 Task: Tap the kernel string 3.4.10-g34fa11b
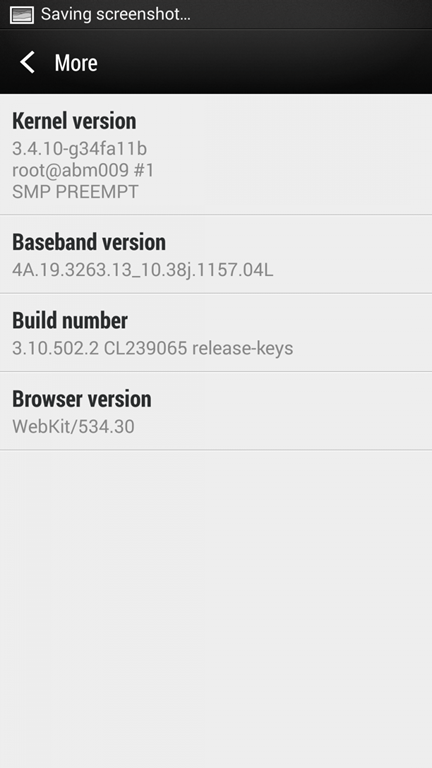79,148
